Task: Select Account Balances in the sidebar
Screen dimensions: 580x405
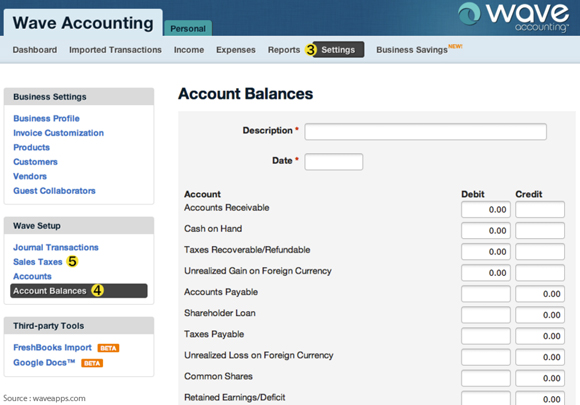Action: click(79, 291)
